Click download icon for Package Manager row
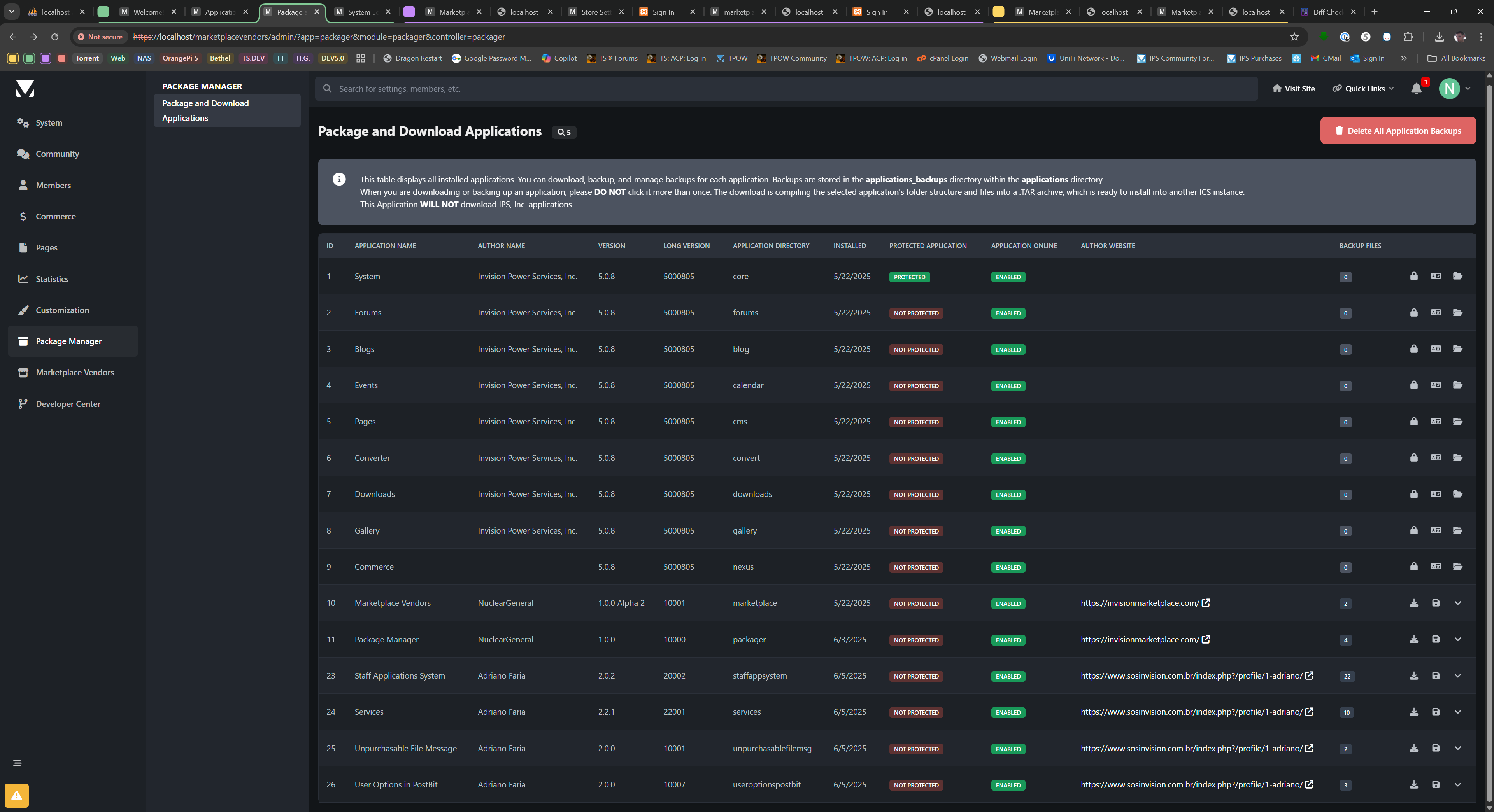The image size is (1494, 812). tap(1414, 639)
